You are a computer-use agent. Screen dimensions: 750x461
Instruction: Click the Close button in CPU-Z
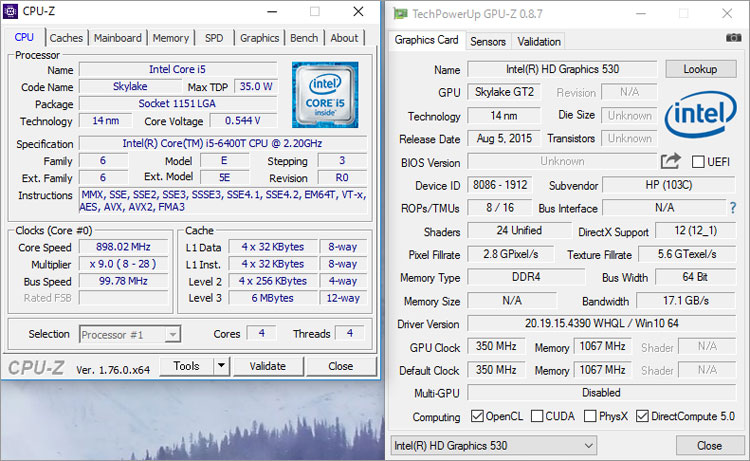[x=341, y=366]
